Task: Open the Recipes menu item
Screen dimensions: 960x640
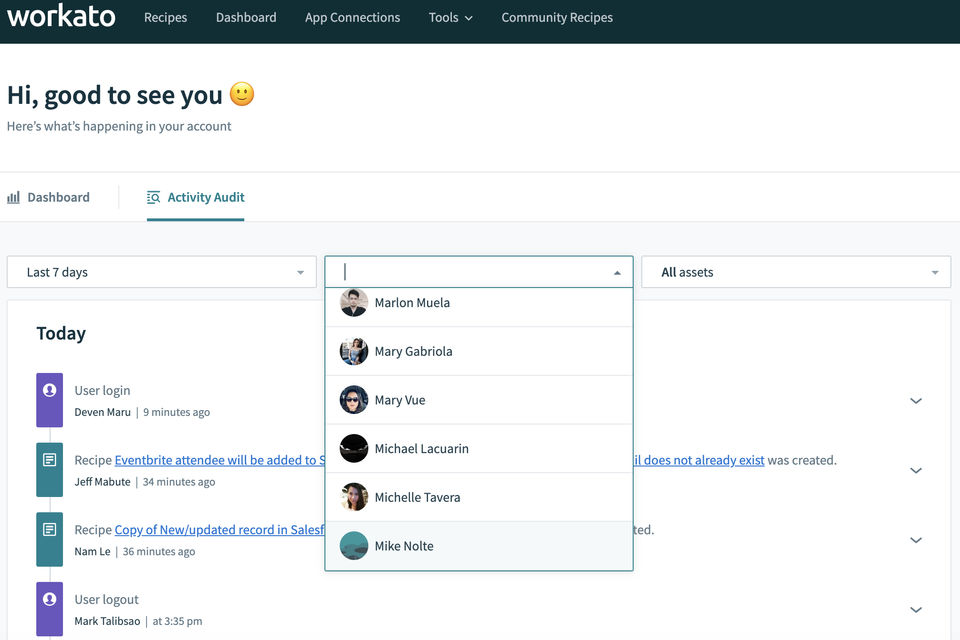Action: point(165,18)
